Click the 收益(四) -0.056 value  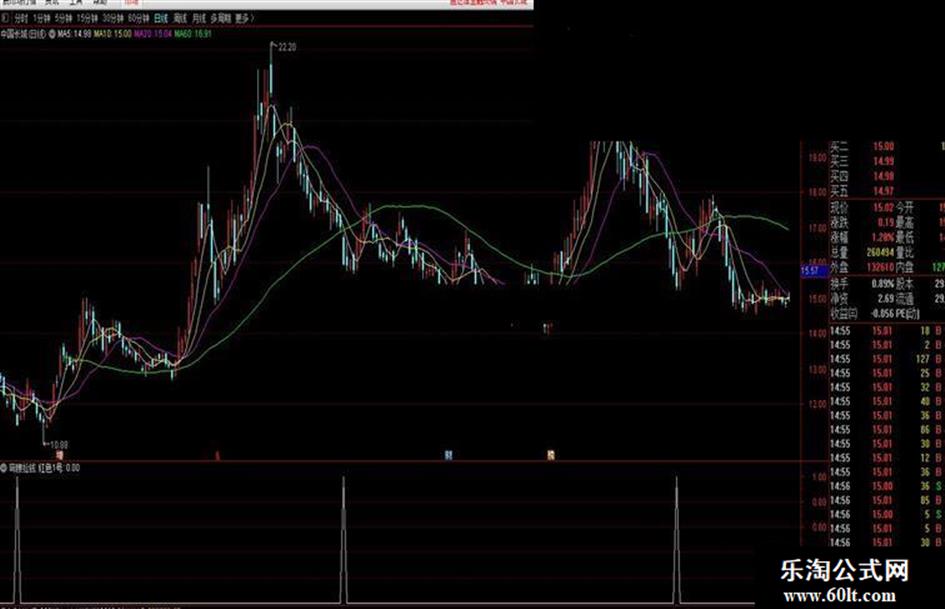pos(882,314)
